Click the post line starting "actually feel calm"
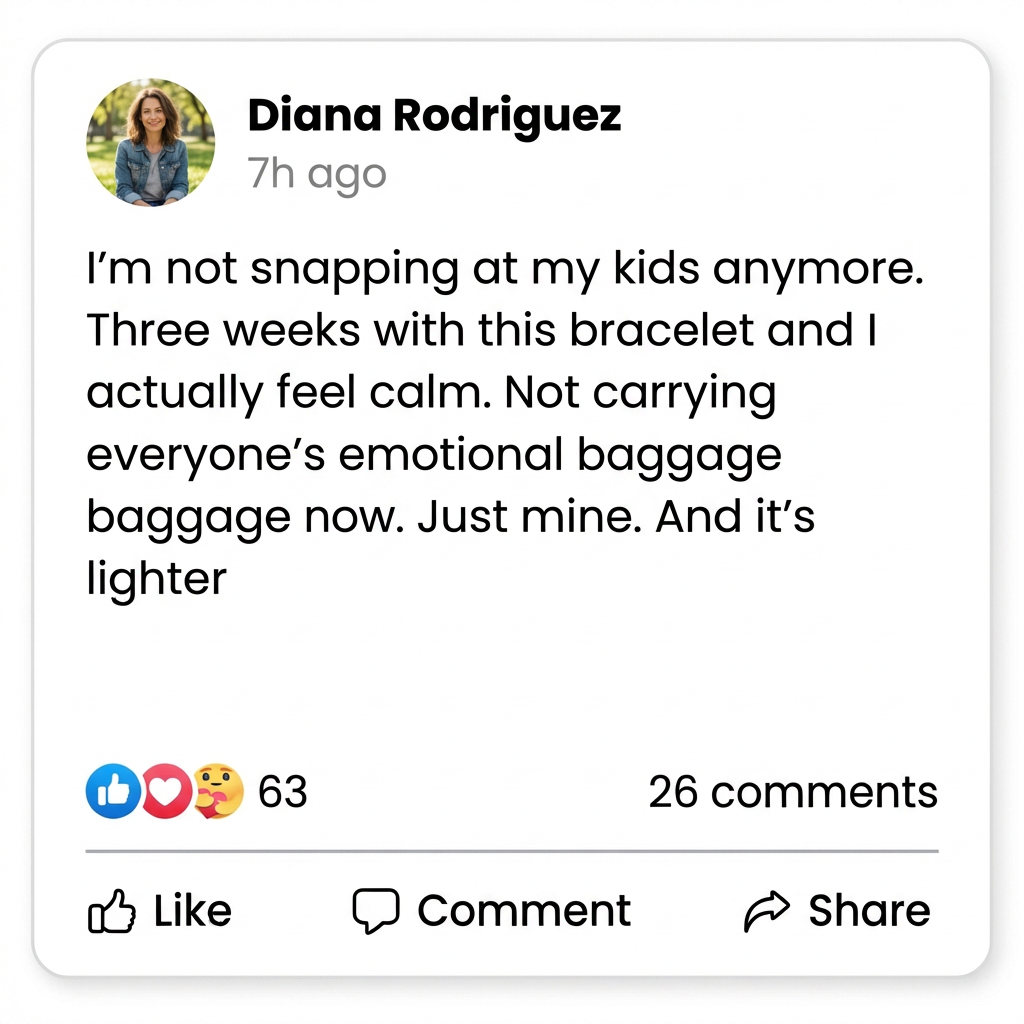1024x1024 pixels. pos(431,393)
